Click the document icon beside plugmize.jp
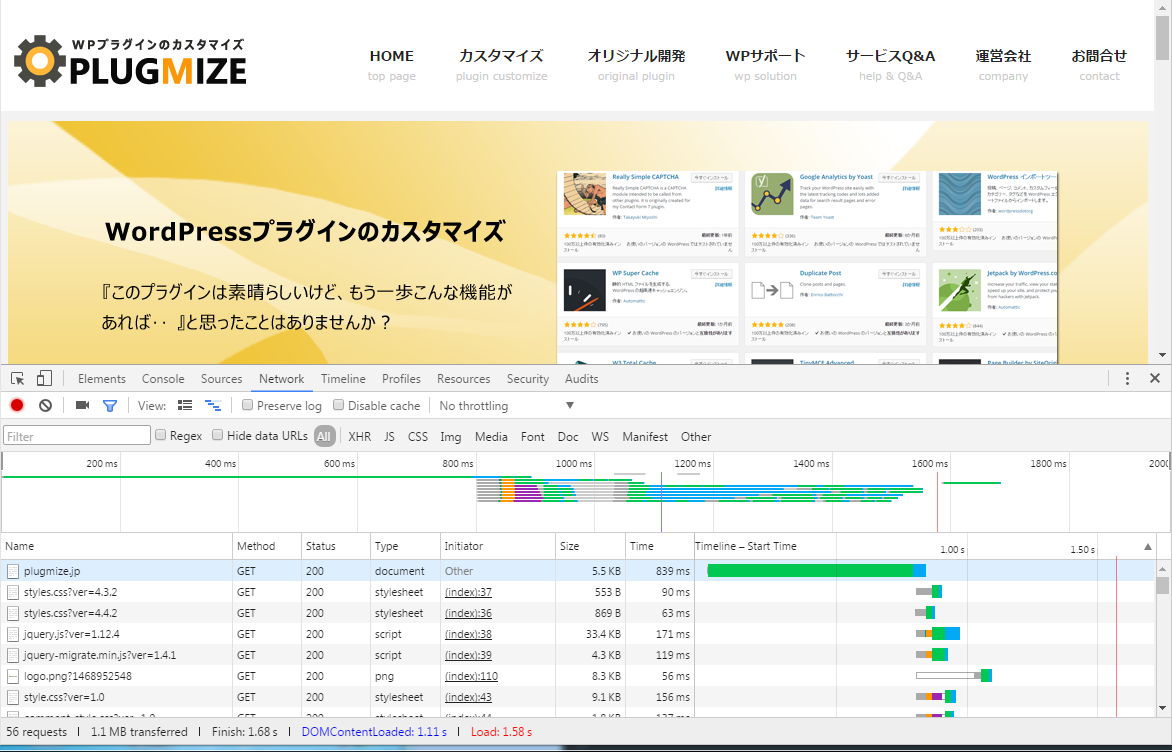The height and width of the screenshot is (752, 1172). click(13, 571)
